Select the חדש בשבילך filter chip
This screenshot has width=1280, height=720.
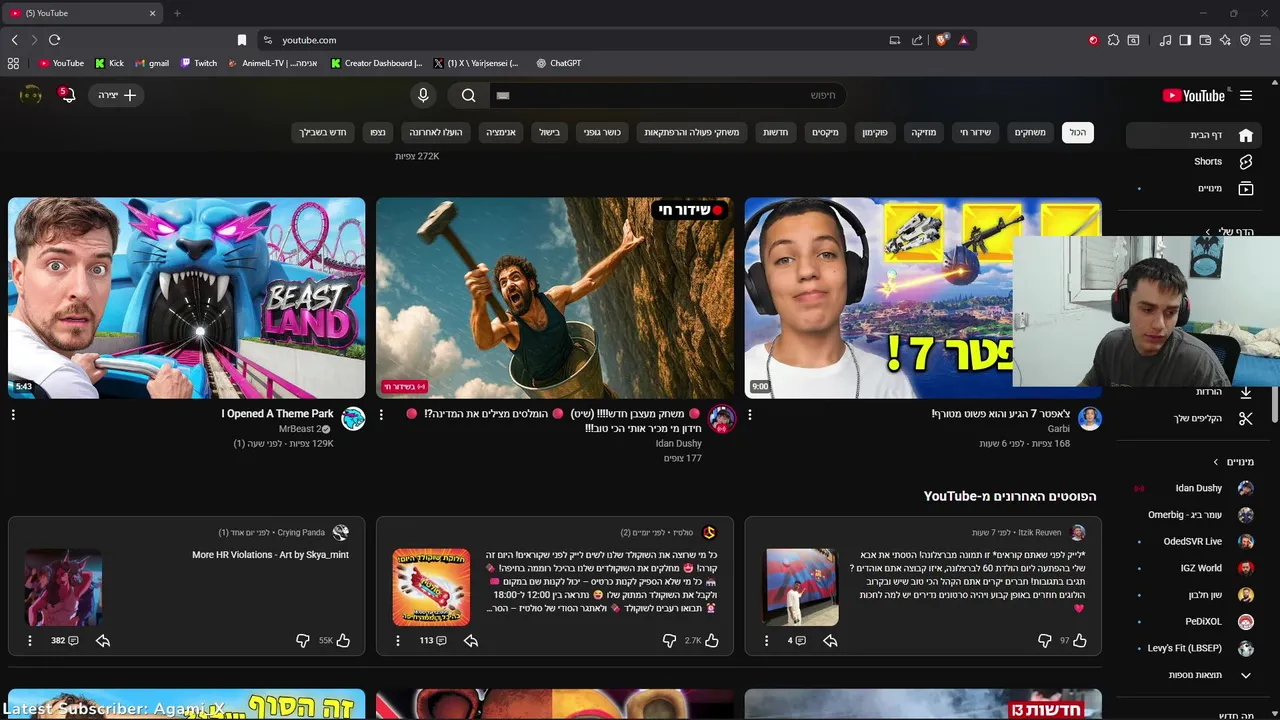pyautogui.click(x=323, y=132)
